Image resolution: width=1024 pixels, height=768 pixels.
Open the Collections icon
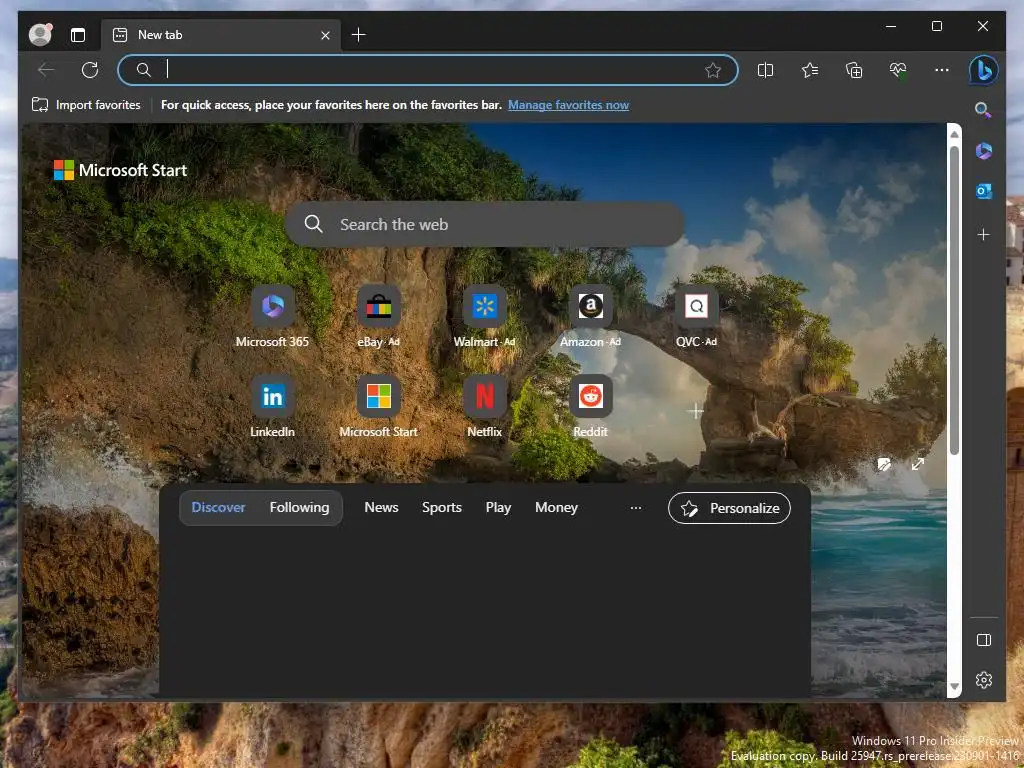(854, 70)
